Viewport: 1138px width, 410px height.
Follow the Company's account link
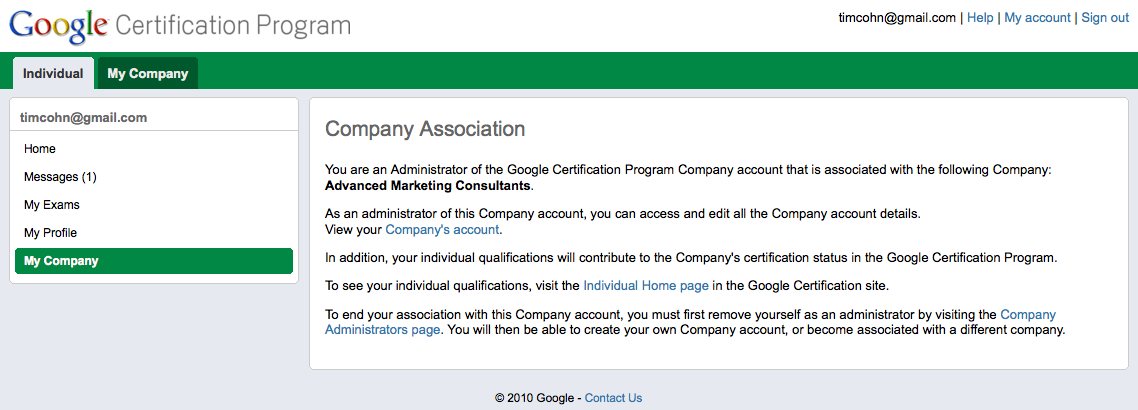442,229
